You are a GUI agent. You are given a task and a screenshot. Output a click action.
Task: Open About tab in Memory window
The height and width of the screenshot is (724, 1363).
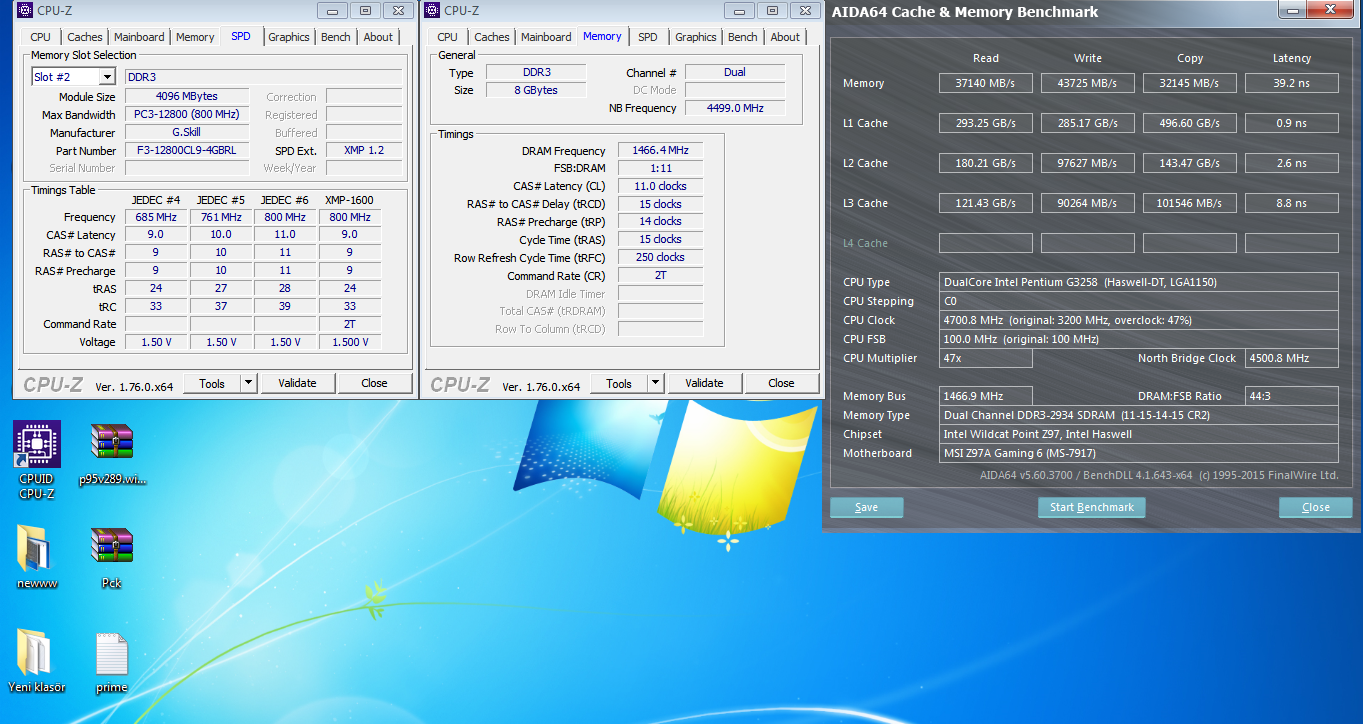[x=785, y=37]
